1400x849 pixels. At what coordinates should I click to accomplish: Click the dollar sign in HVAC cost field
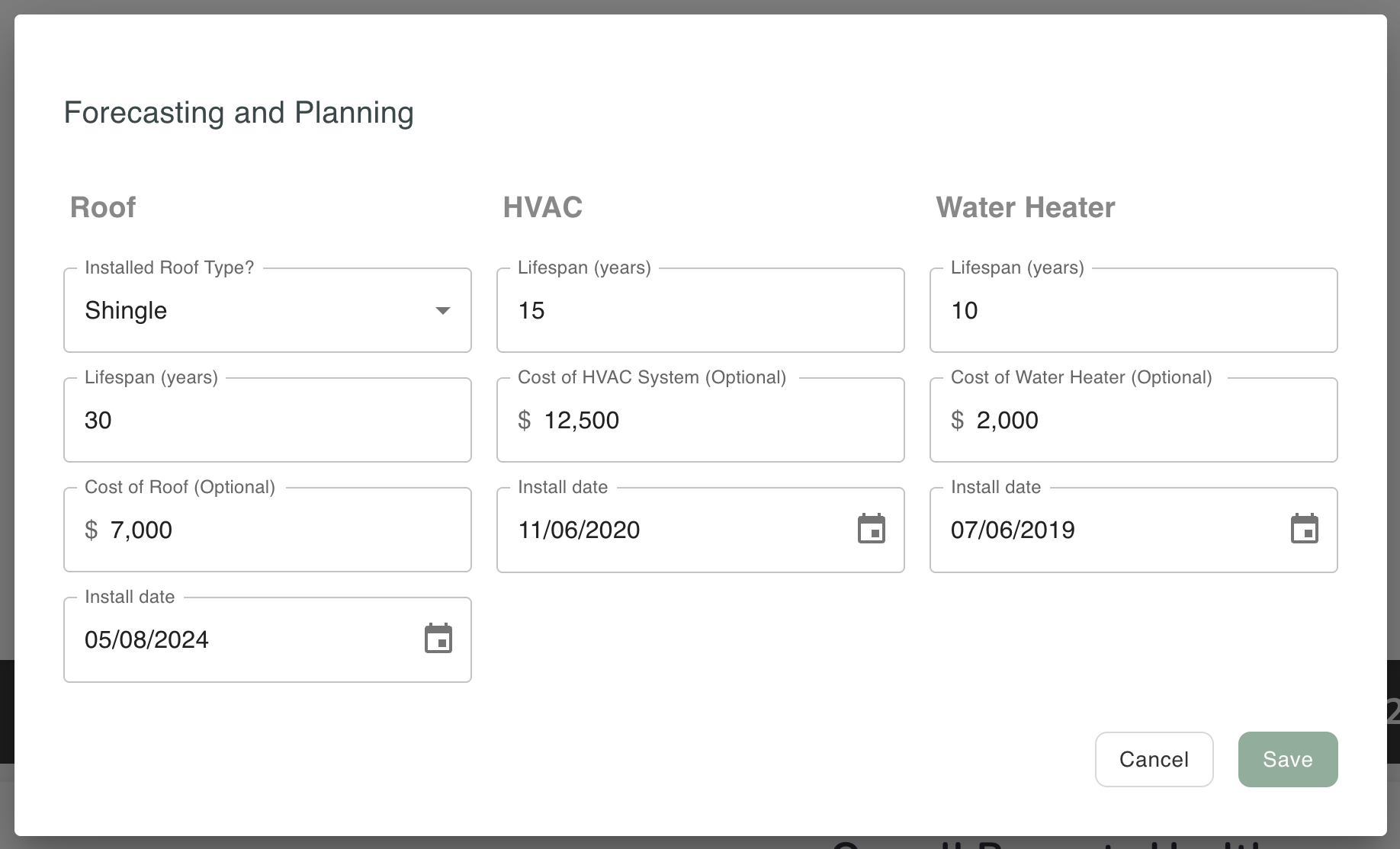(524, 420)
